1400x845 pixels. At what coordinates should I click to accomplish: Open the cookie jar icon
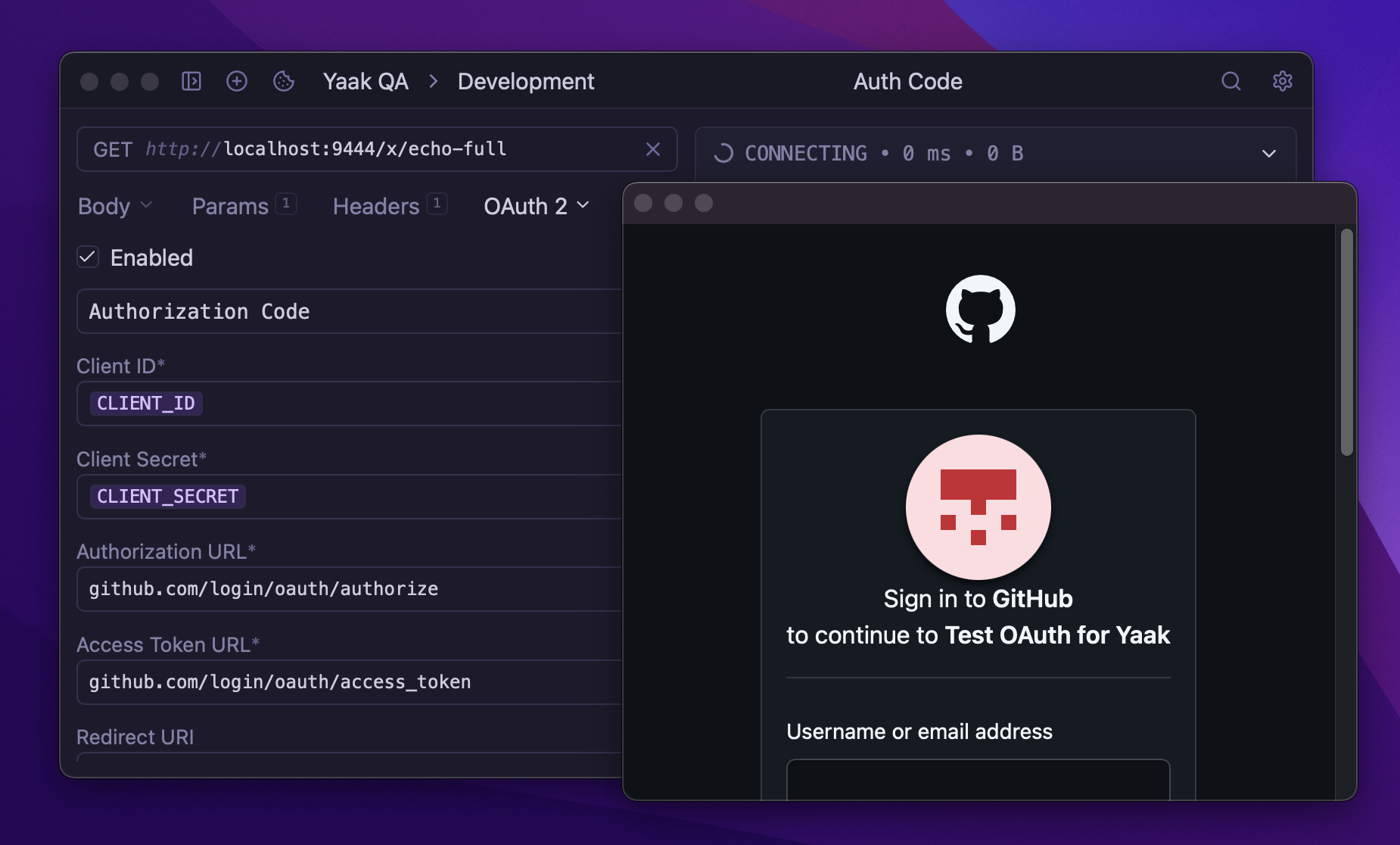[x=283, y=81]
